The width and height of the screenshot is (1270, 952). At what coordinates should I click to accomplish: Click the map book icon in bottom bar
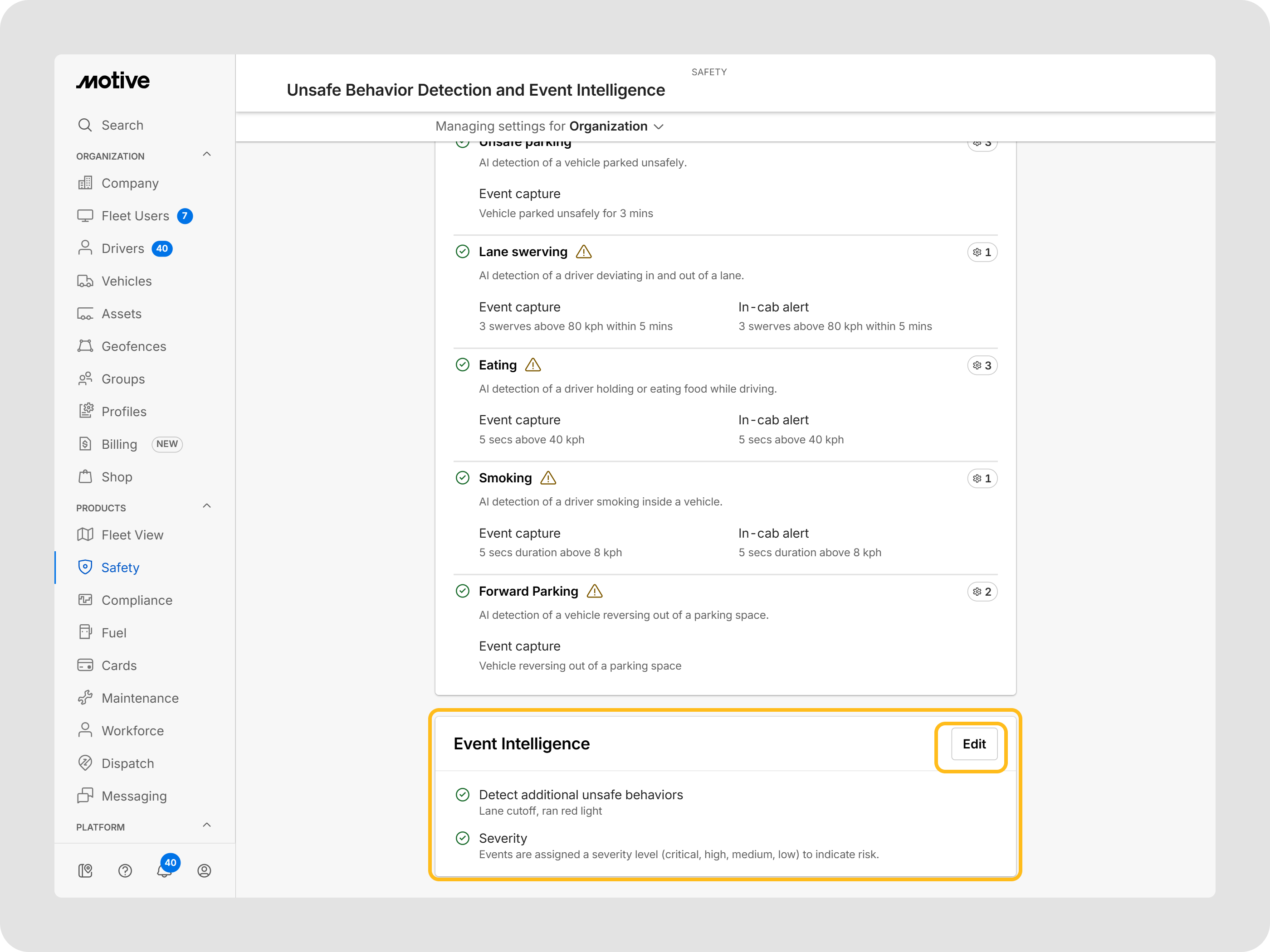(x=85, y=870)
